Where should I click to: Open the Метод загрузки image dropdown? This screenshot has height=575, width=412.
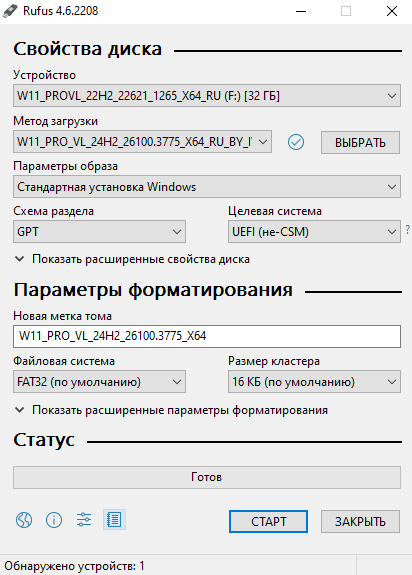point(142,142)
